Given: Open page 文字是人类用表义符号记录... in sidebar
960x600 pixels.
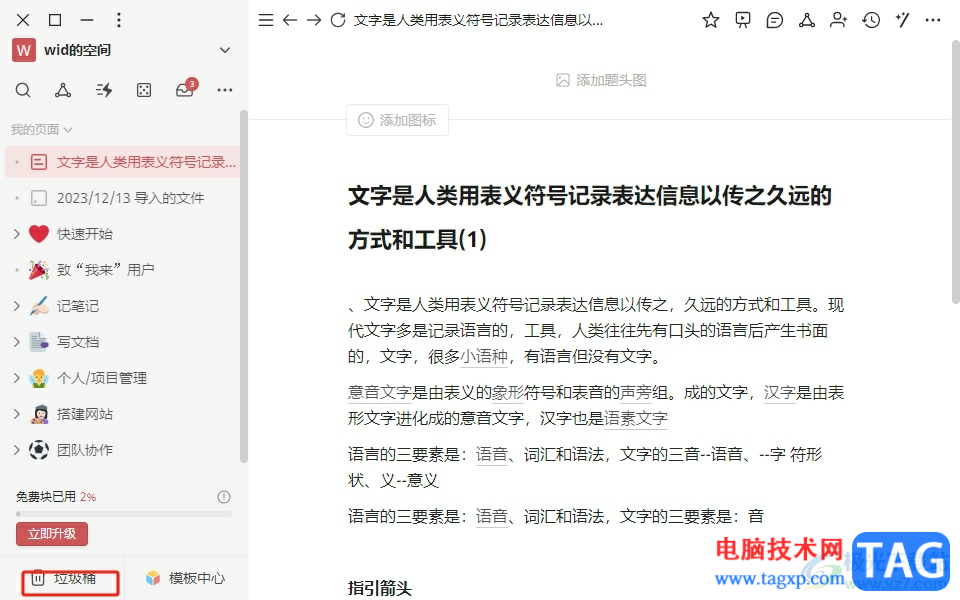Looking at the screenshot, I should pyautogui.click(x=122, y=162).
